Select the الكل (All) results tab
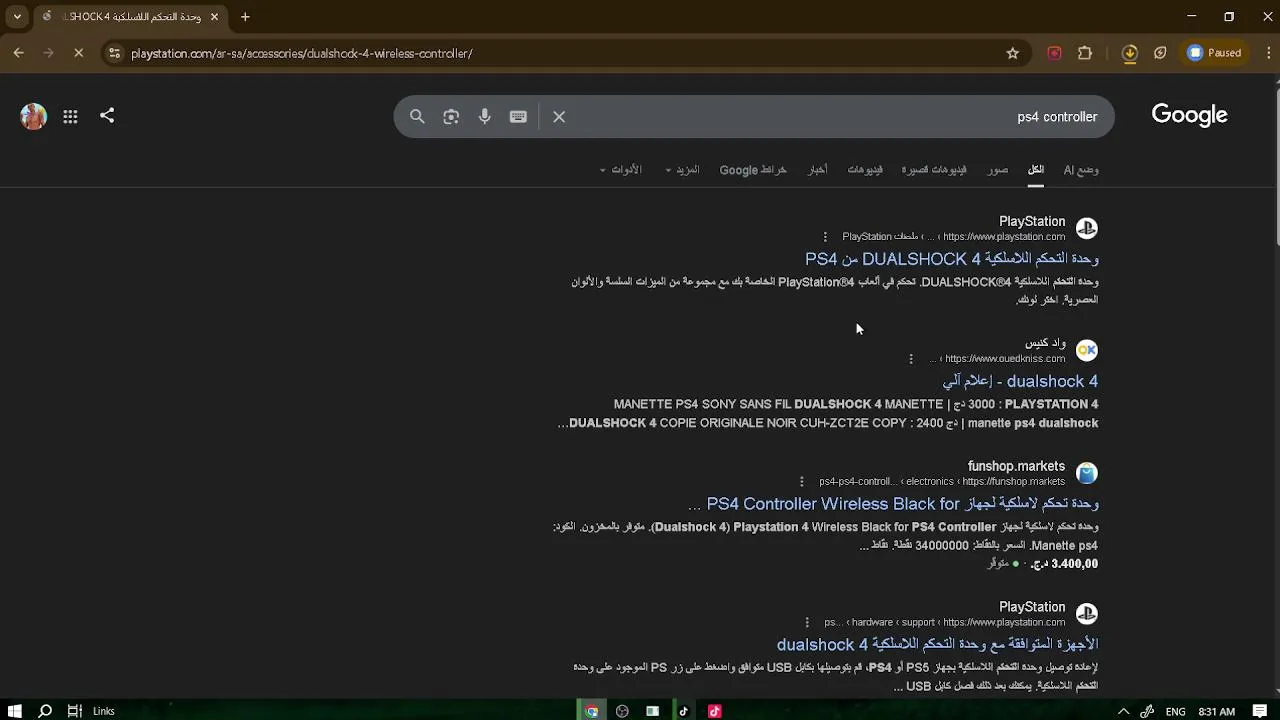This screenshot has width=1280, height=720. coord(1036,170)
